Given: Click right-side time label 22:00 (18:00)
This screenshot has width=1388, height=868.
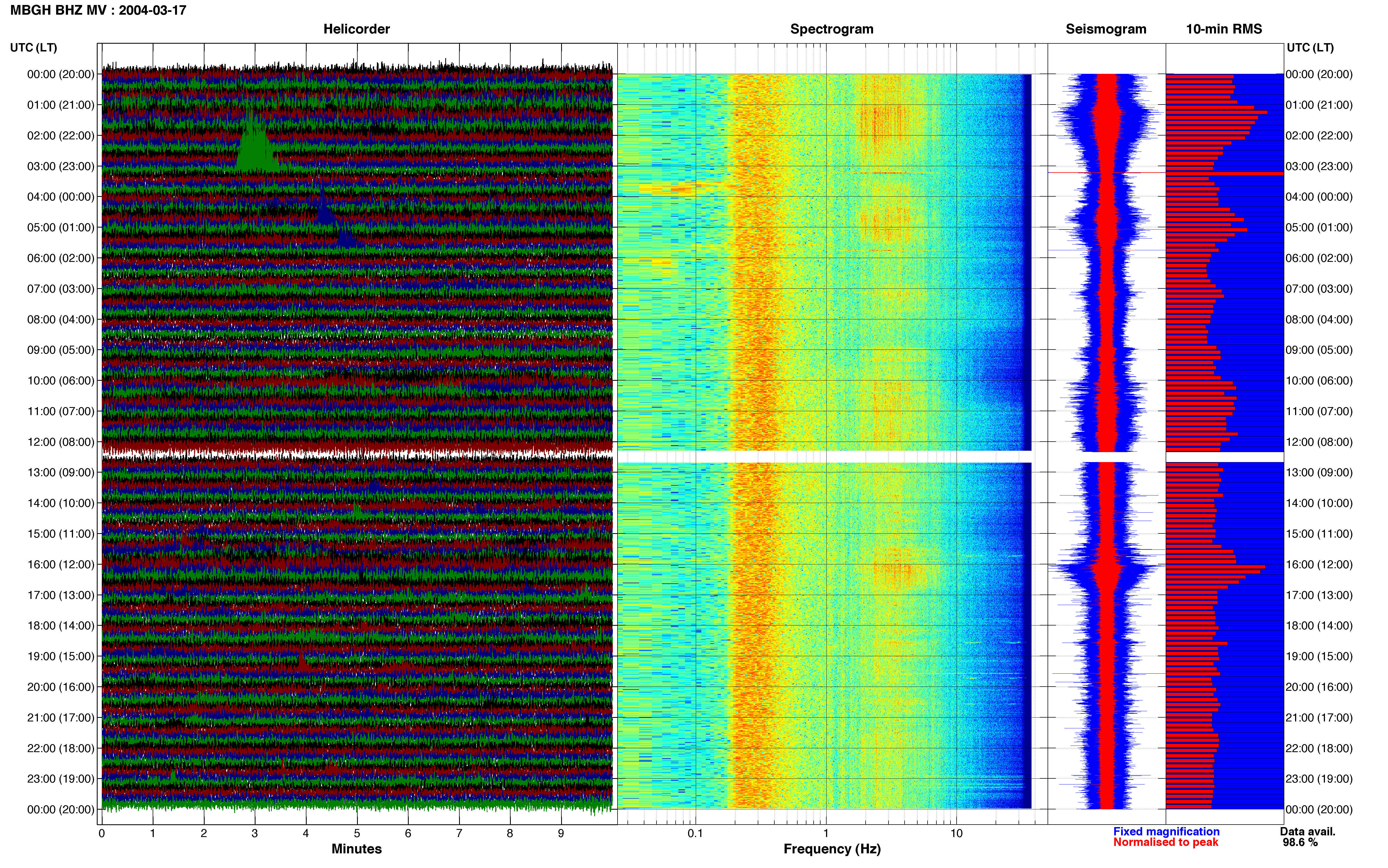Looking at the screenshot, I should point(1319,749).
